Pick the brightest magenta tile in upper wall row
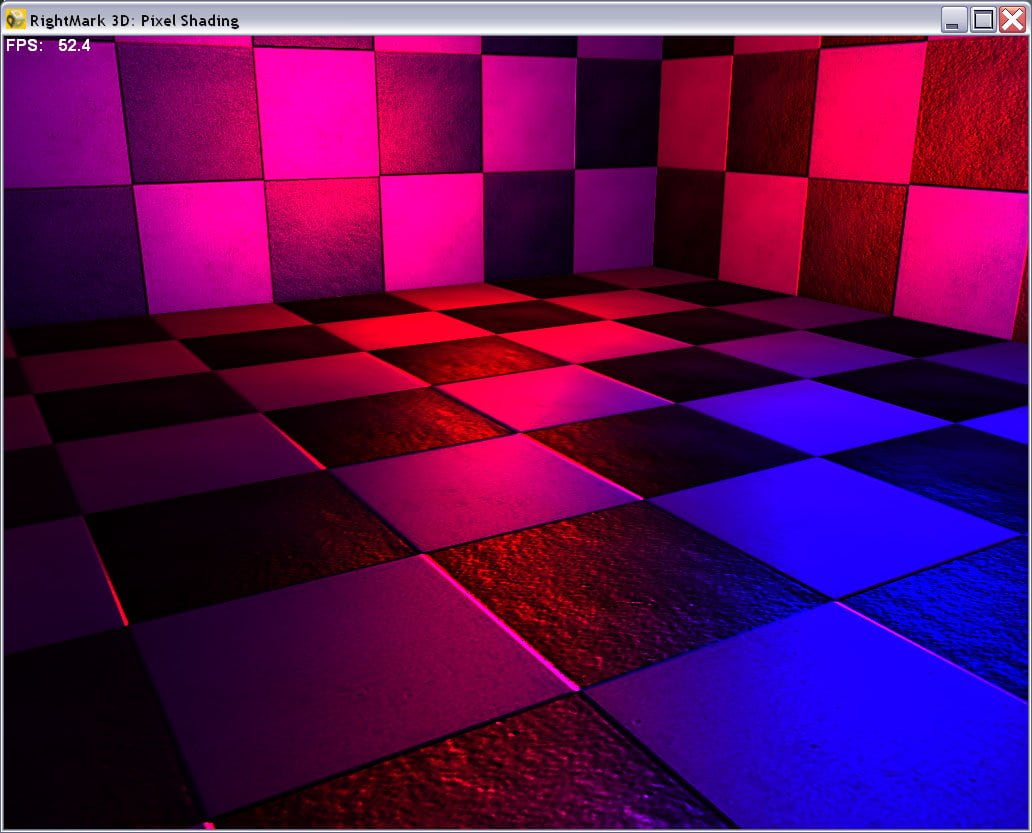 coord(319,113)
